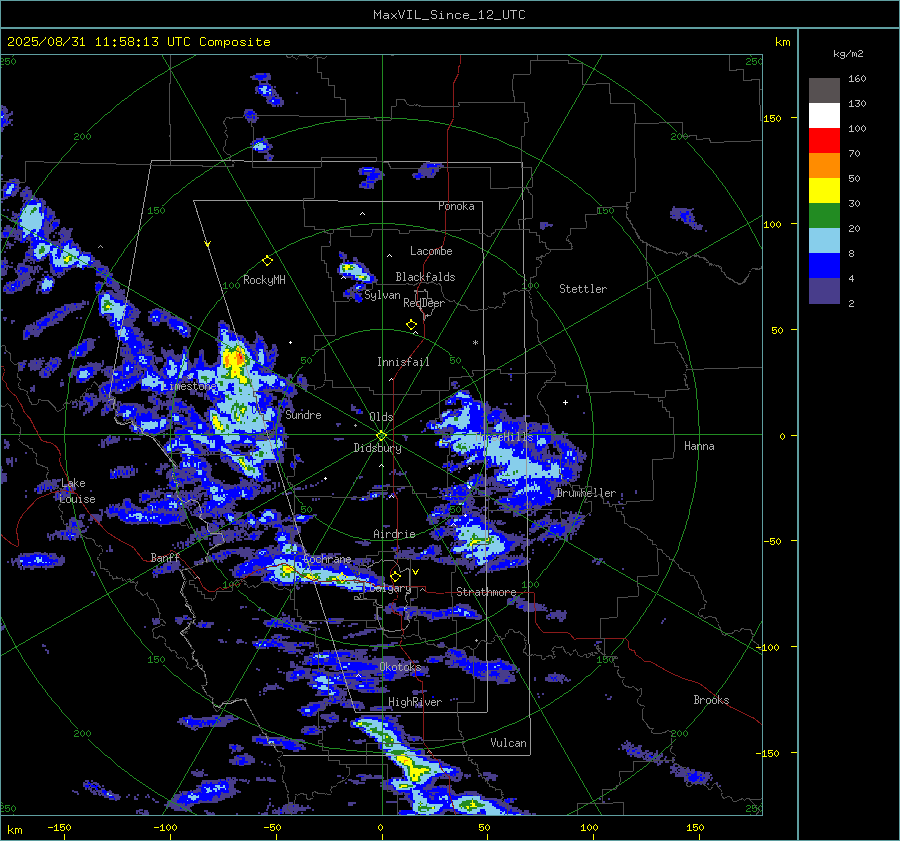Click the kg/m2 unit label above the legend

[x=848, y=54]
